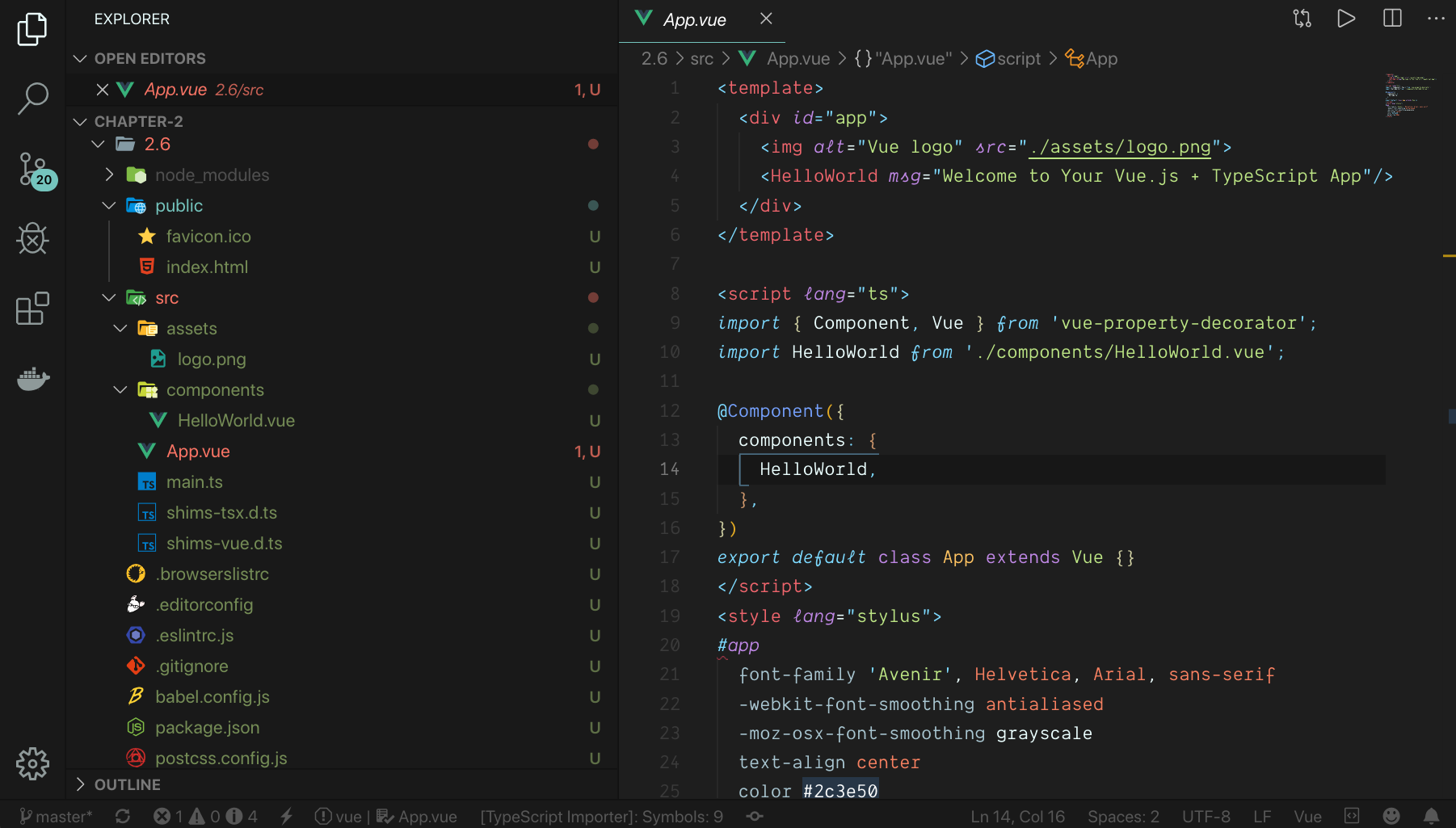The image size is (1456, 828).
Task: Expand the OUTLINE section
Action: 80,784
